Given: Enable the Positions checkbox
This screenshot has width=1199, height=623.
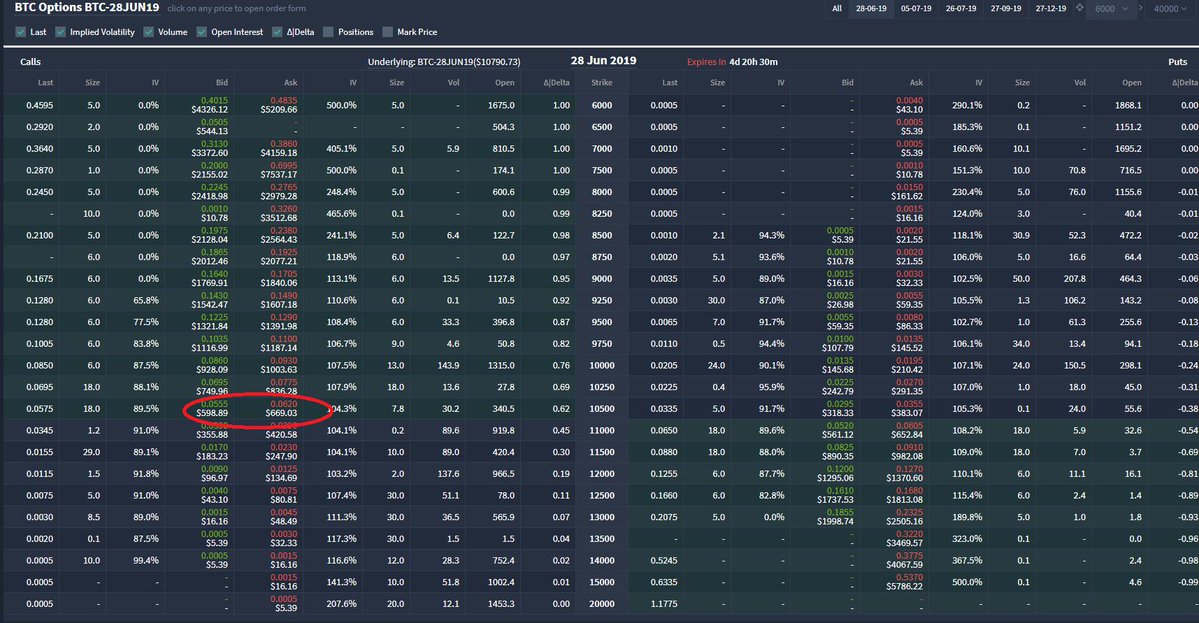Looking at the screenshot, I should (328, 32).
